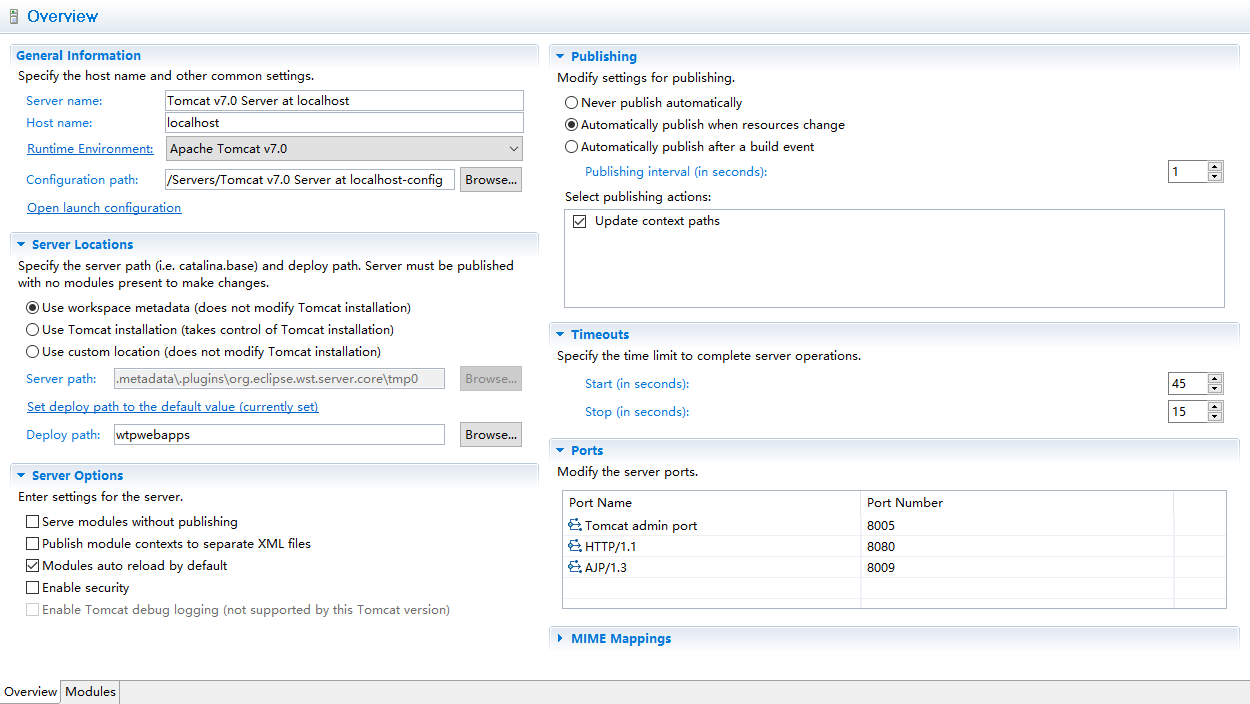Untick Modules auto reload by default

33,566
